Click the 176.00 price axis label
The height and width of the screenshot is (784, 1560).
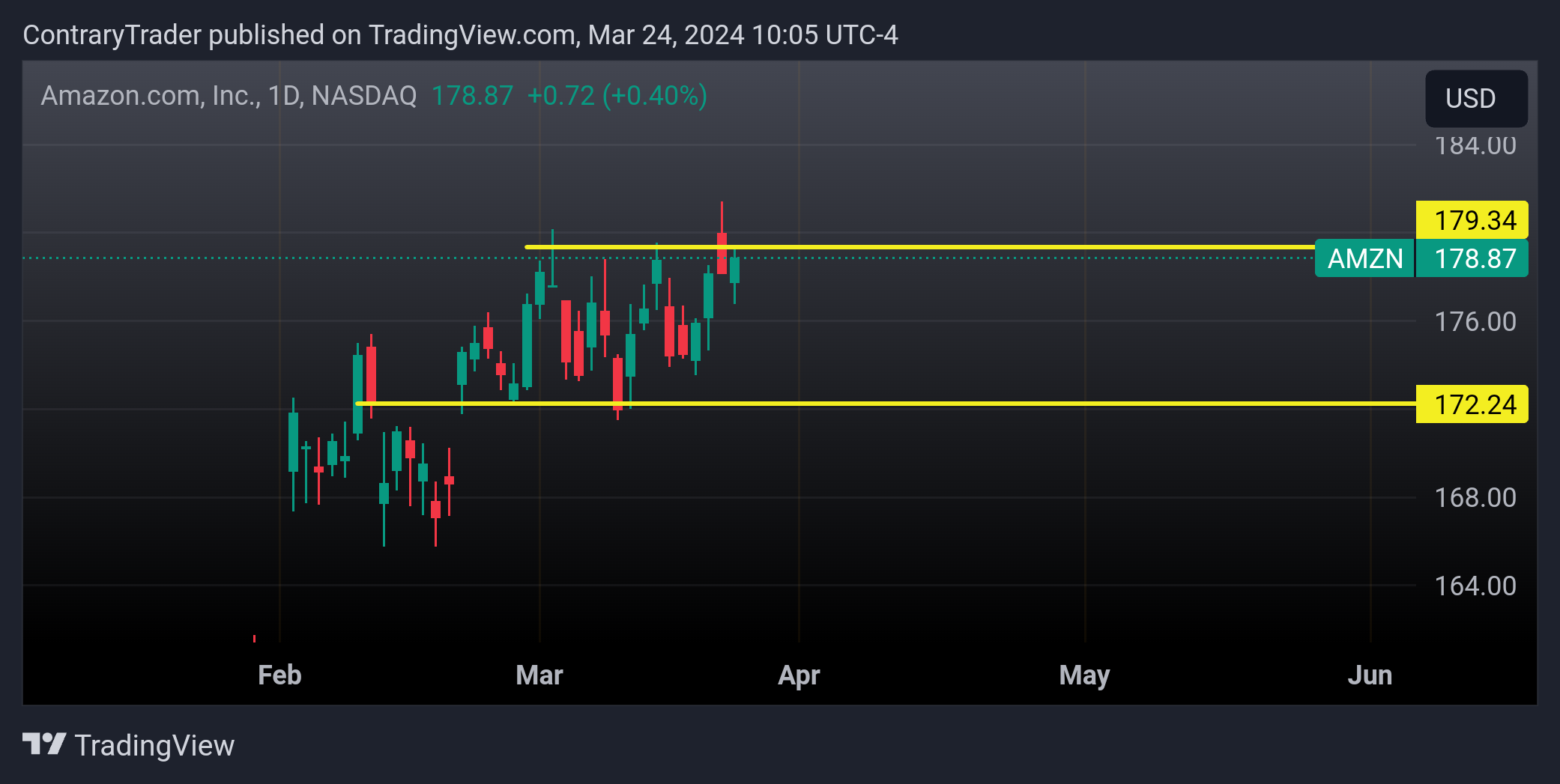coord(1475,322)
